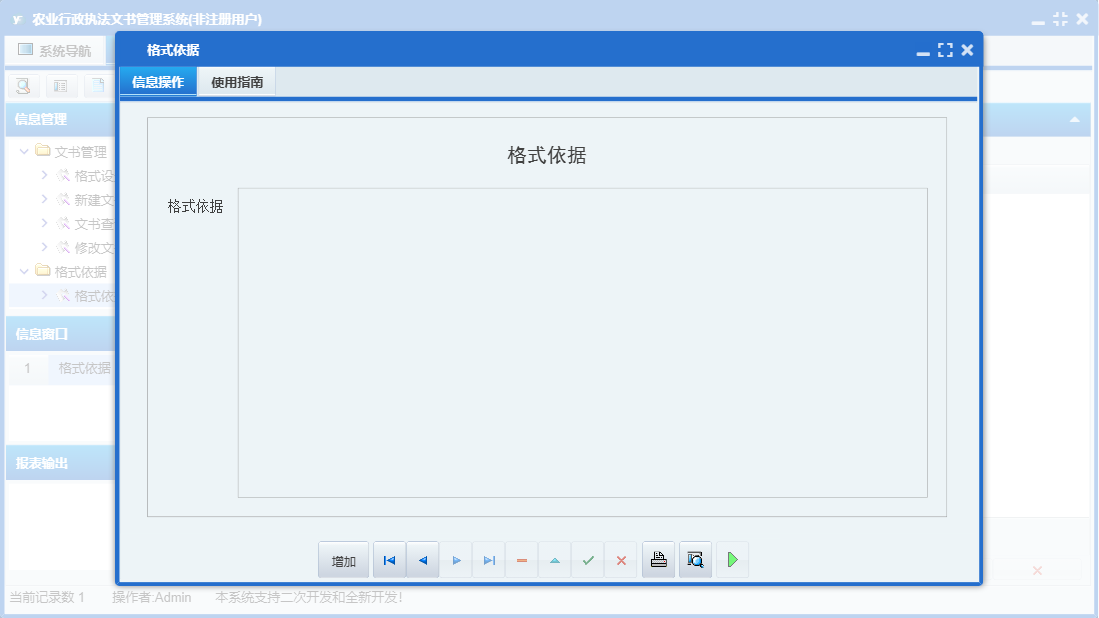Collapse the 文书管理 folder
The height and width of the screenshot is (618, 1099).
click(x=23, y=151)
